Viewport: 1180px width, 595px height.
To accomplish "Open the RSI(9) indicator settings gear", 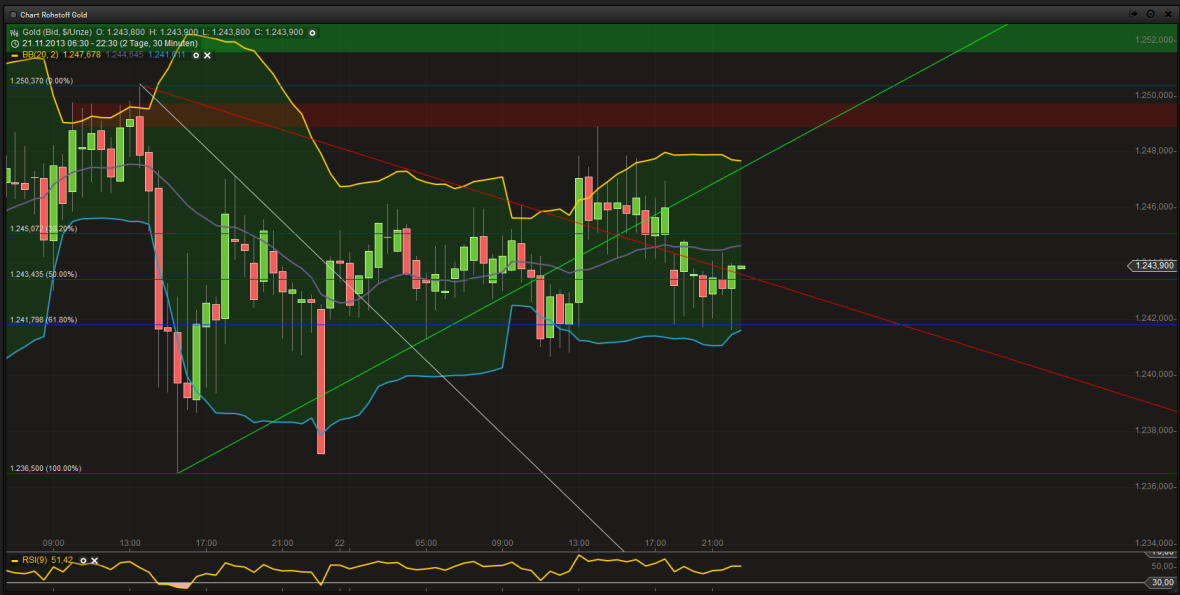I will click(83, 560).
